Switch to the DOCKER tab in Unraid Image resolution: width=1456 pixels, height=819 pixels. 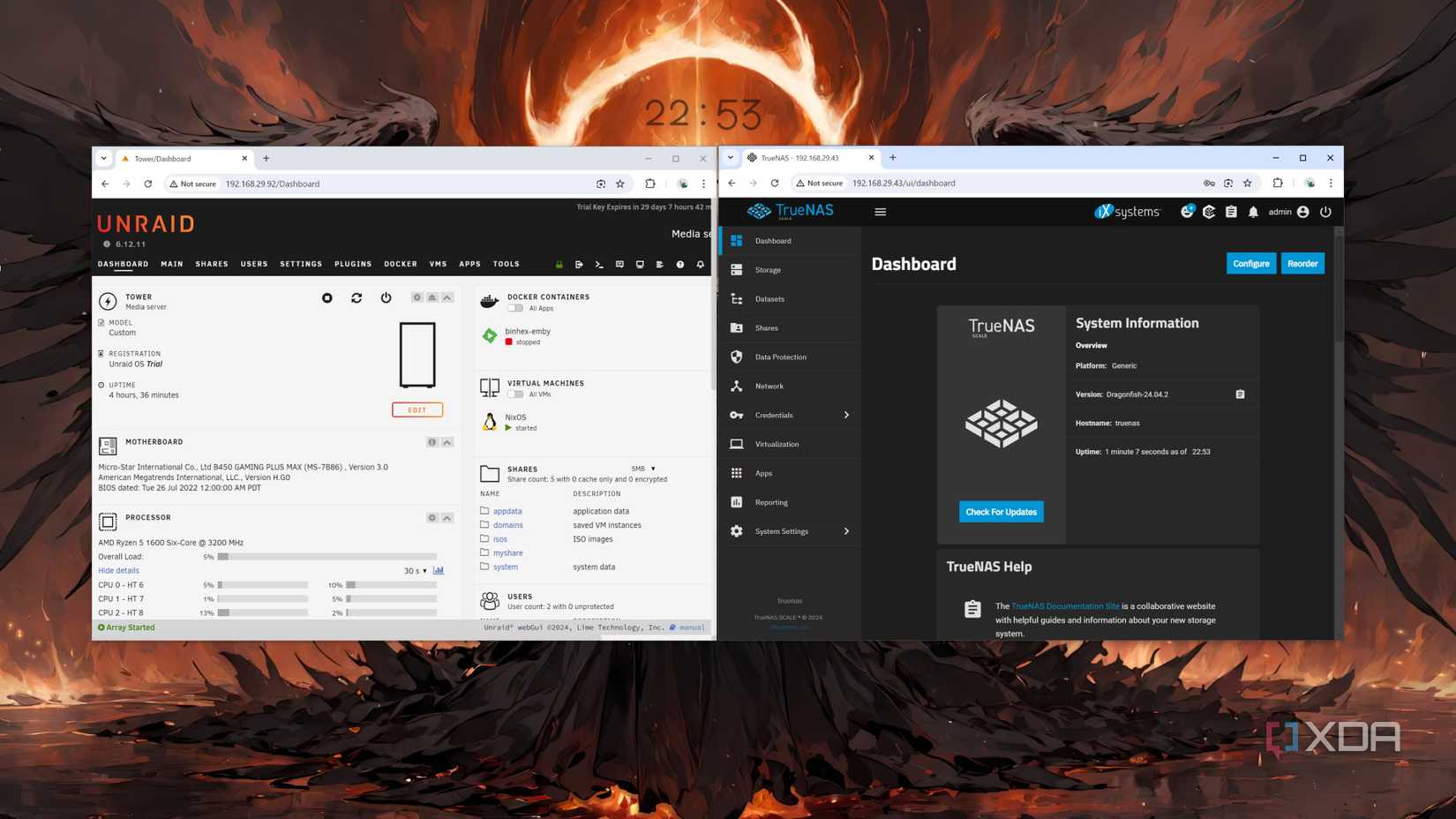(400, 264)
